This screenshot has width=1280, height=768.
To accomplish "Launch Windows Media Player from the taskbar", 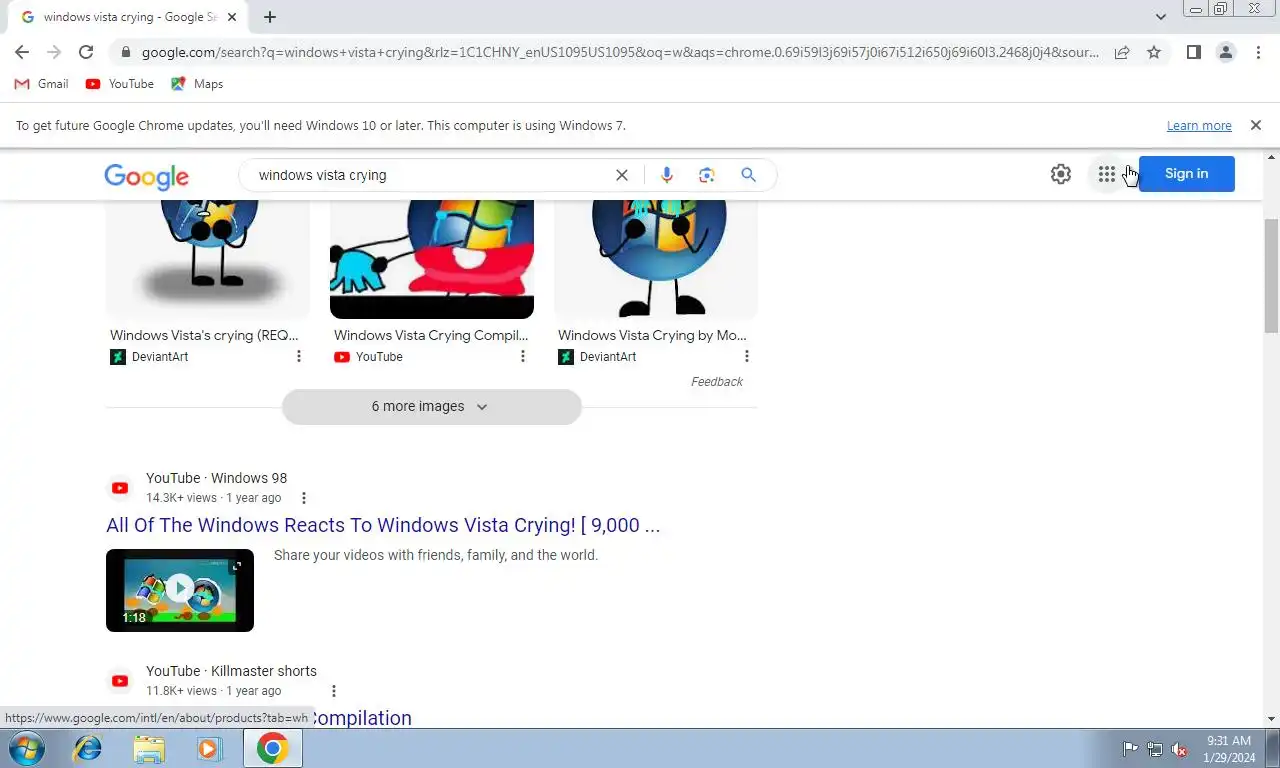I will click(x=208, y=748).
